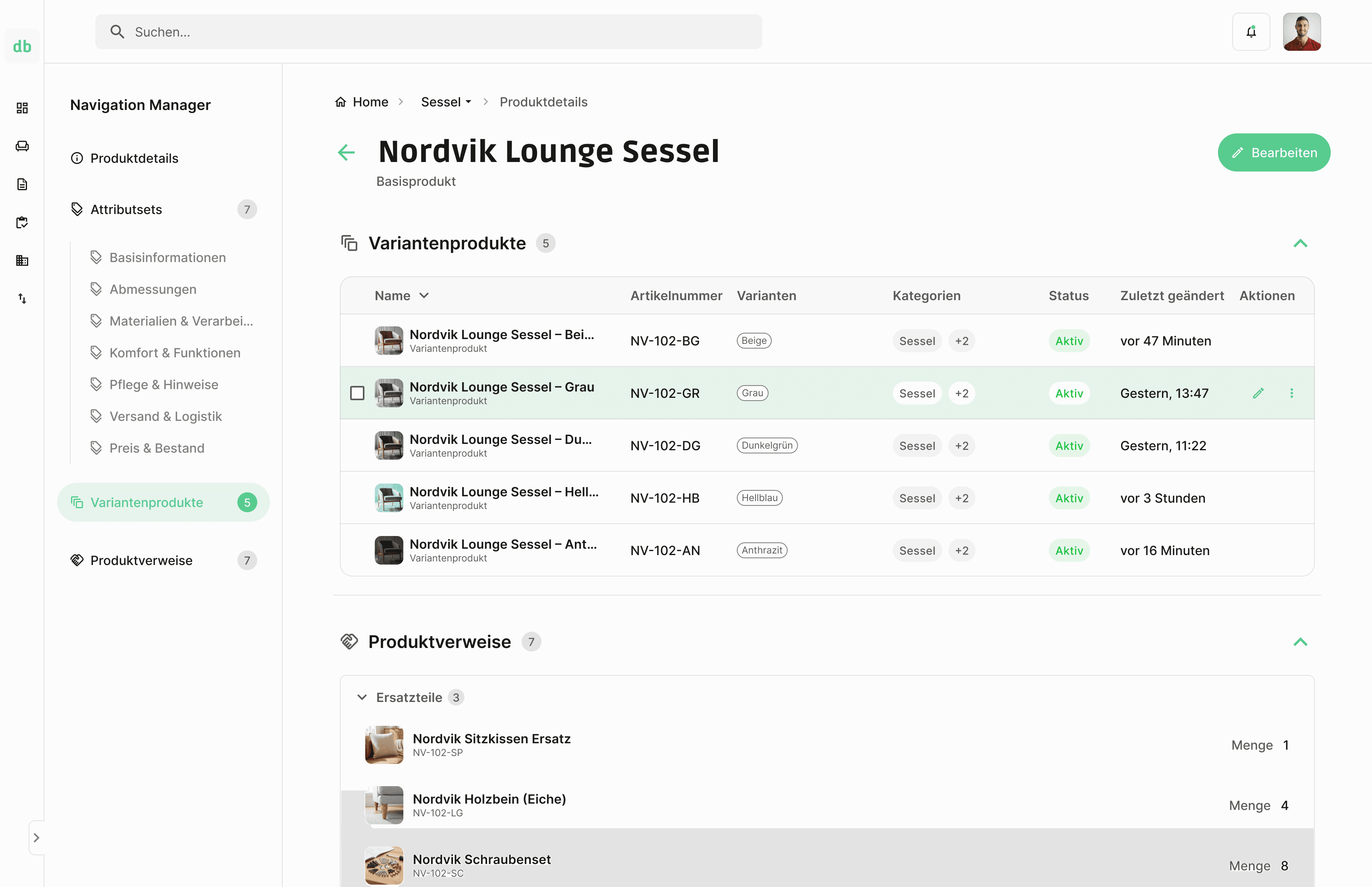
Task: Collapse the Produktverweise section chevron
Action: tap(1300, 642)
